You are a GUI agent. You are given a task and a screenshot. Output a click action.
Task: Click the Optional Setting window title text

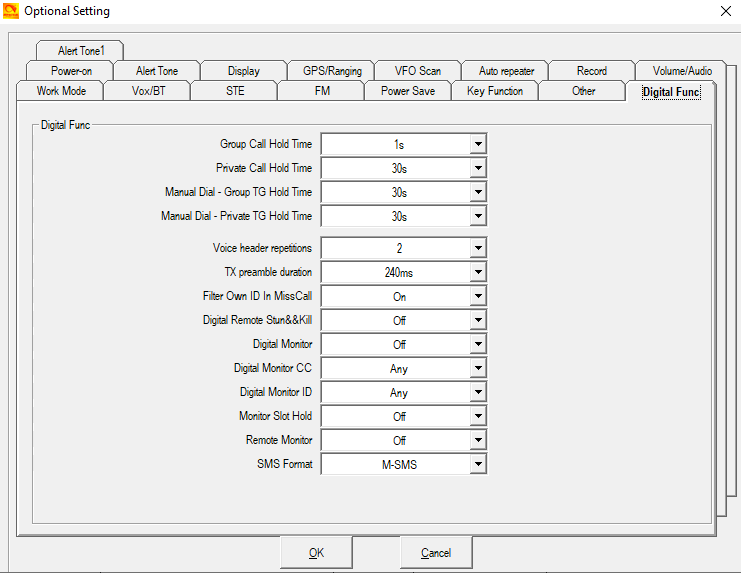click(x=67, y=11)
